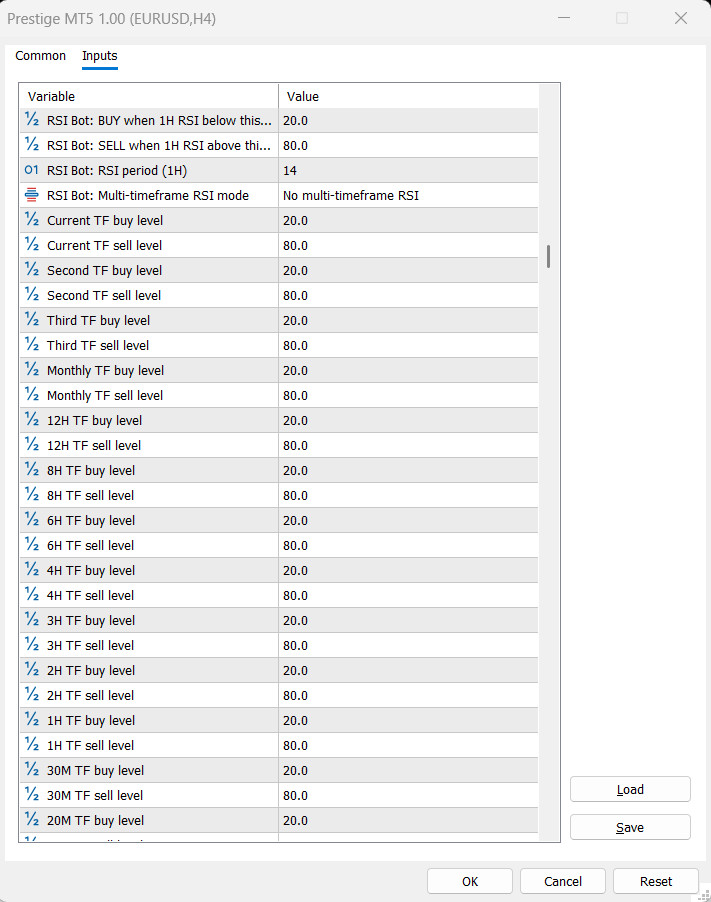Click the double-type icon beside RSI Bot BUY row
This screenshot has width=711, height=902.
pos(32,120)
